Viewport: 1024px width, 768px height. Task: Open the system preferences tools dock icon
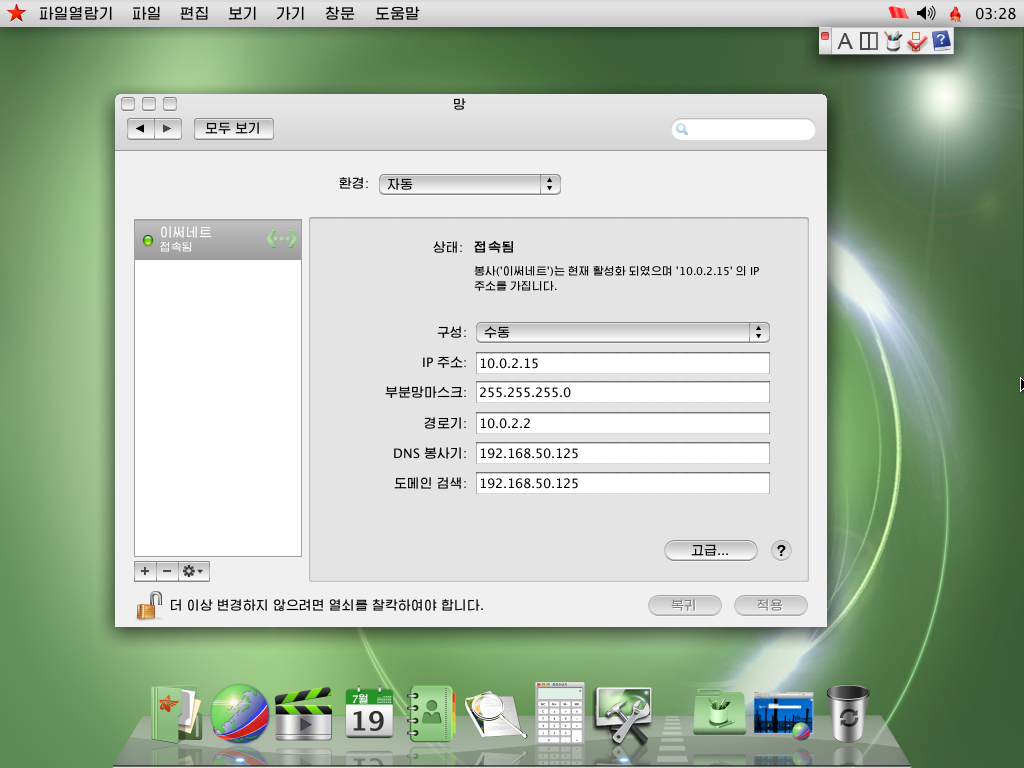click(622, 714)
